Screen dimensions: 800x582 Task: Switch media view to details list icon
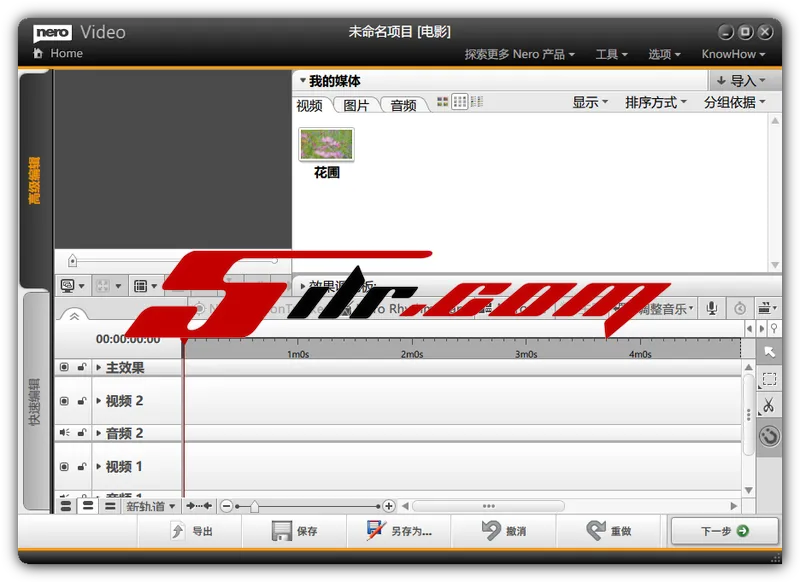tap(477, 102)
